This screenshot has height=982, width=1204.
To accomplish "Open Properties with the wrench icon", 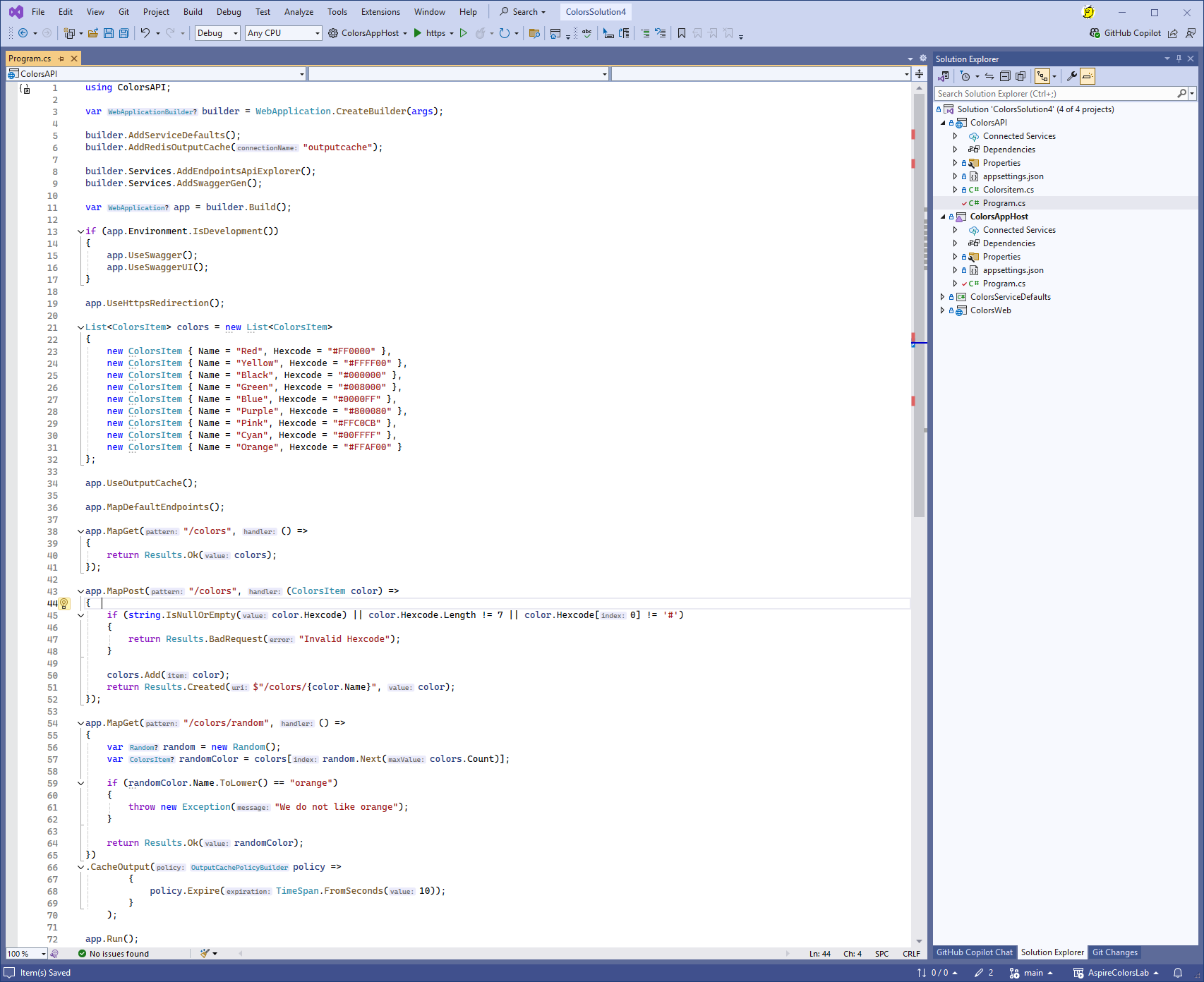I will 1071,76.
